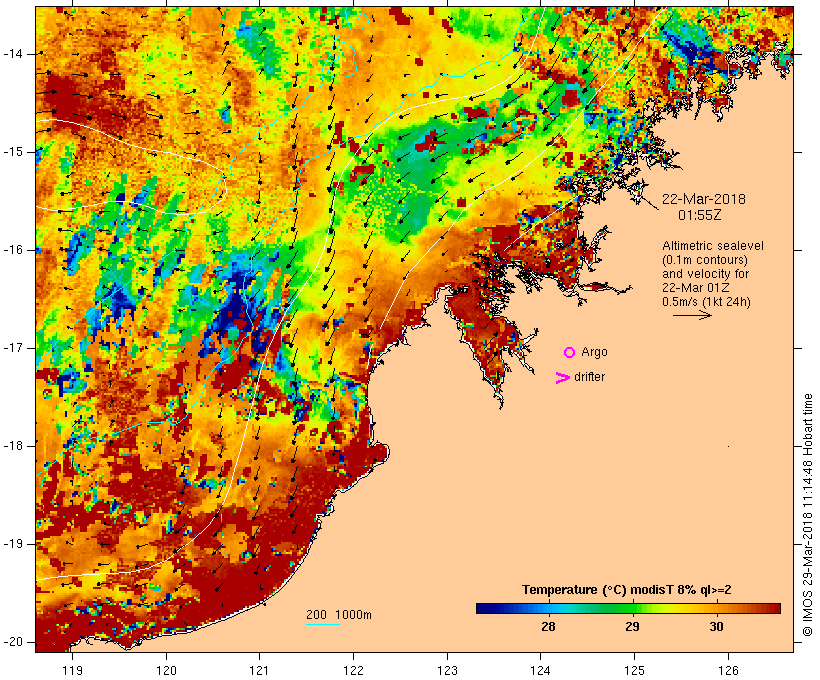Click the '200 1000m' isobath label
The image size is (820, 680).
click(x=339, y=615)
